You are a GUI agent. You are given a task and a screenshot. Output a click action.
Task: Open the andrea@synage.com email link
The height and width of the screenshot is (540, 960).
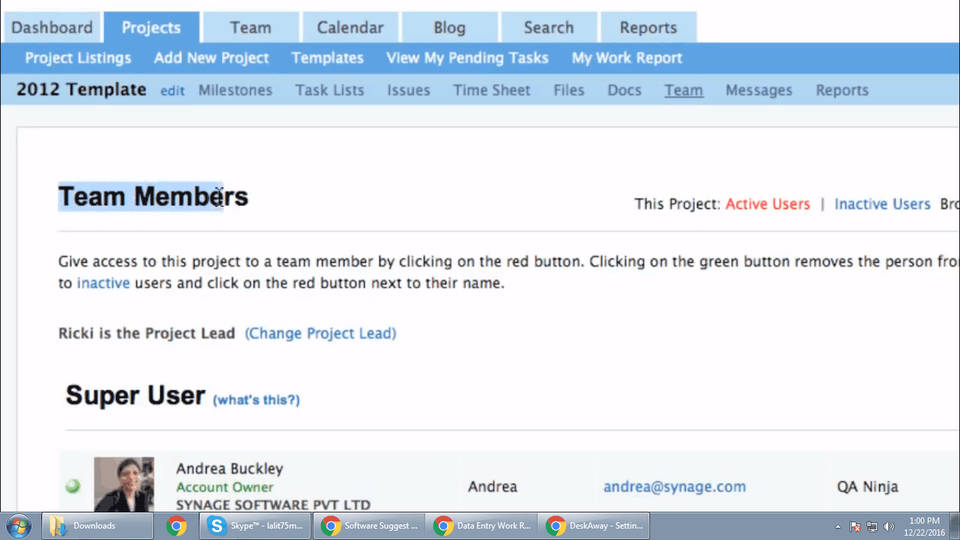pos(674,487)
